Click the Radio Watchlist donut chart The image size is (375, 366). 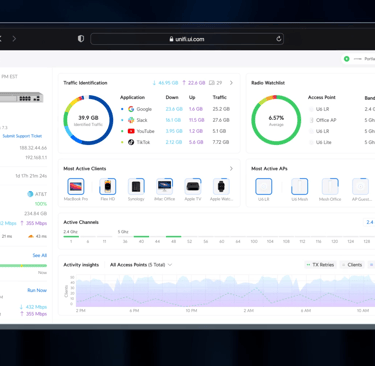coord(276,120)
